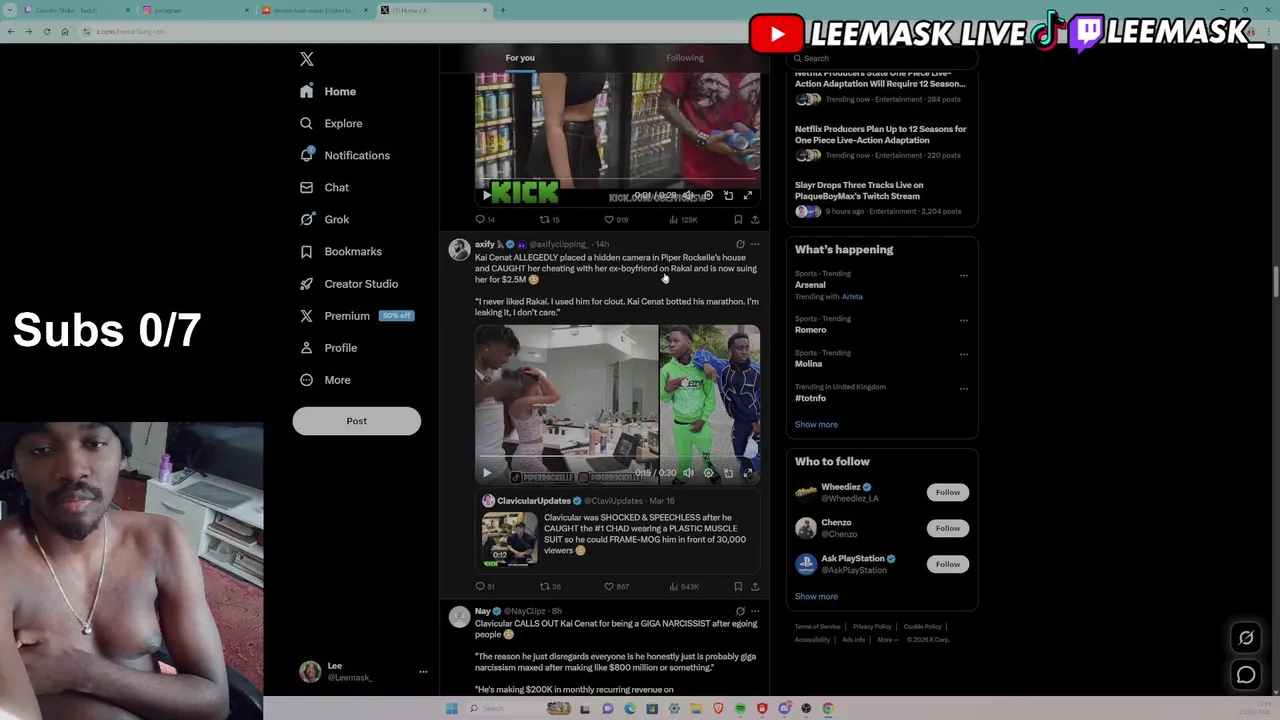Switch to the For you tab
Viewport: 1280px width, 720px height.
[x=520, y=58]
